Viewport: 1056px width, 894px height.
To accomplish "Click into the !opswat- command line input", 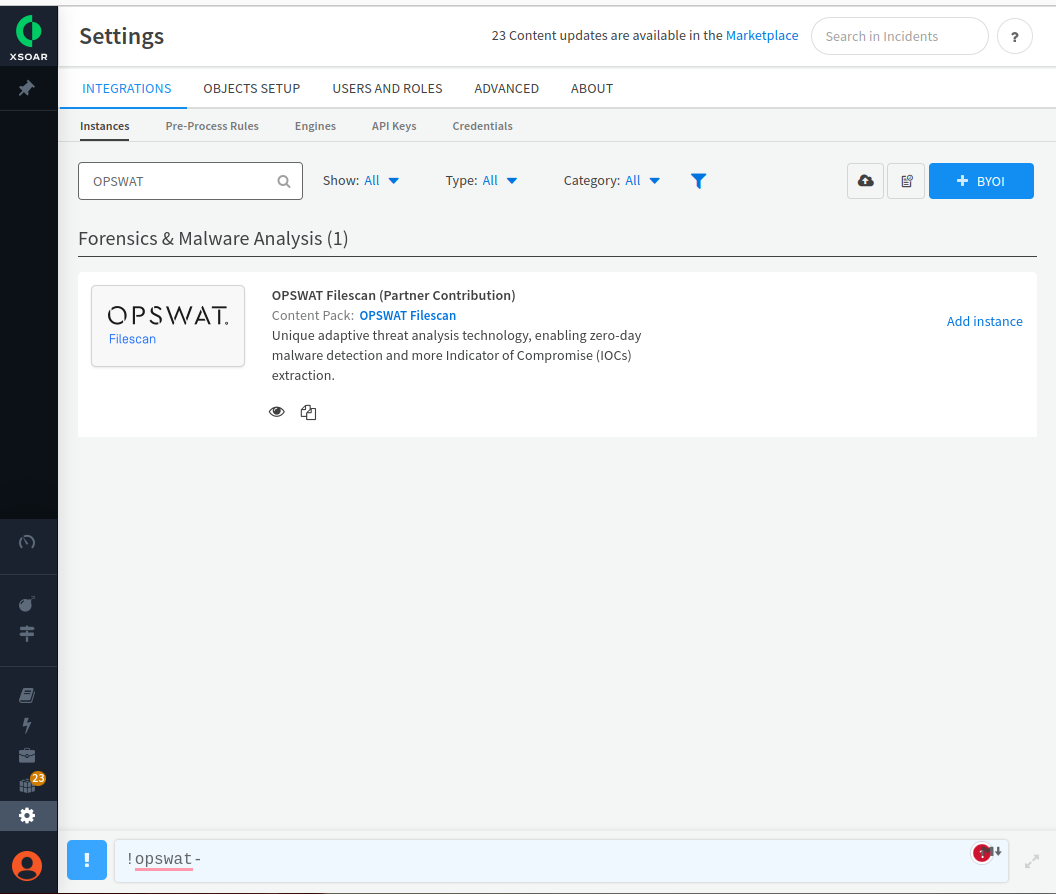I will click(561, 860).
